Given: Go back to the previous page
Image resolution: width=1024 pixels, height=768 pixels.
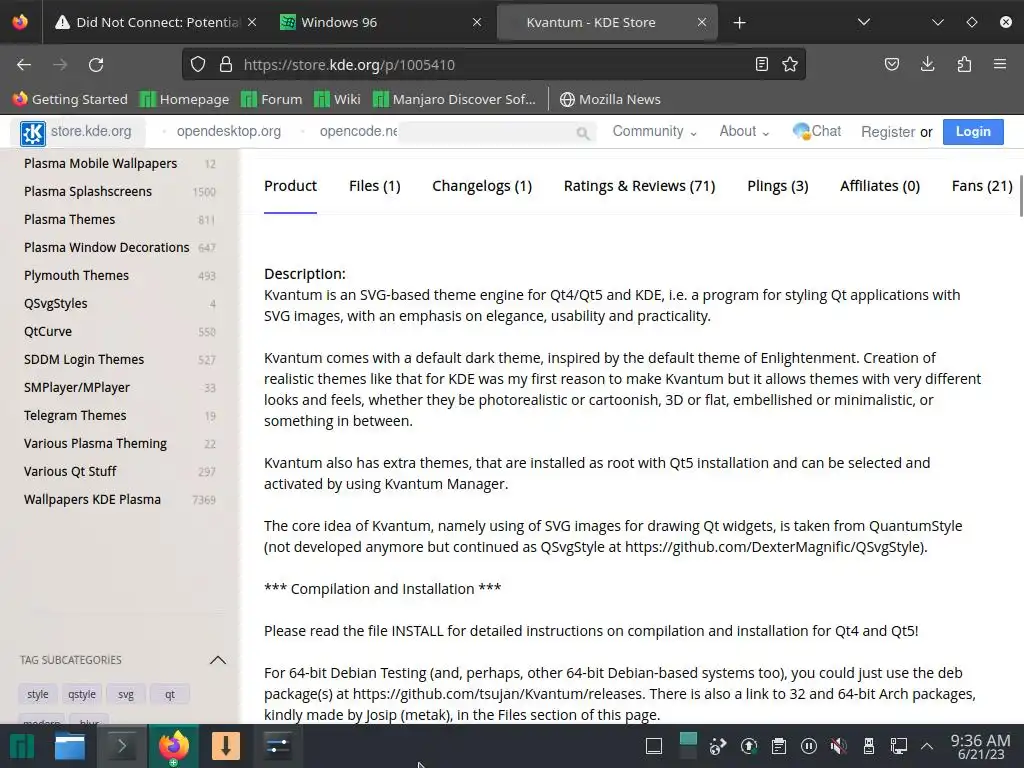Looking at the screenshot, I should [x=24, y=65].
